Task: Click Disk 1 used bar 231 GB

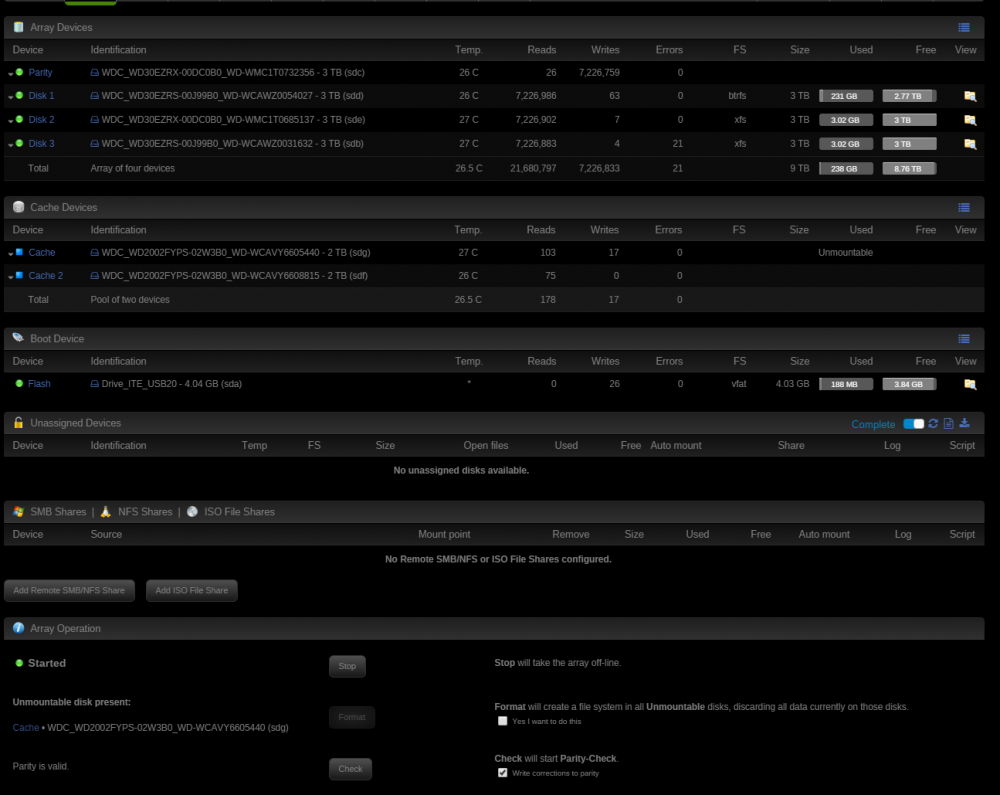Action: pos(846,96)
